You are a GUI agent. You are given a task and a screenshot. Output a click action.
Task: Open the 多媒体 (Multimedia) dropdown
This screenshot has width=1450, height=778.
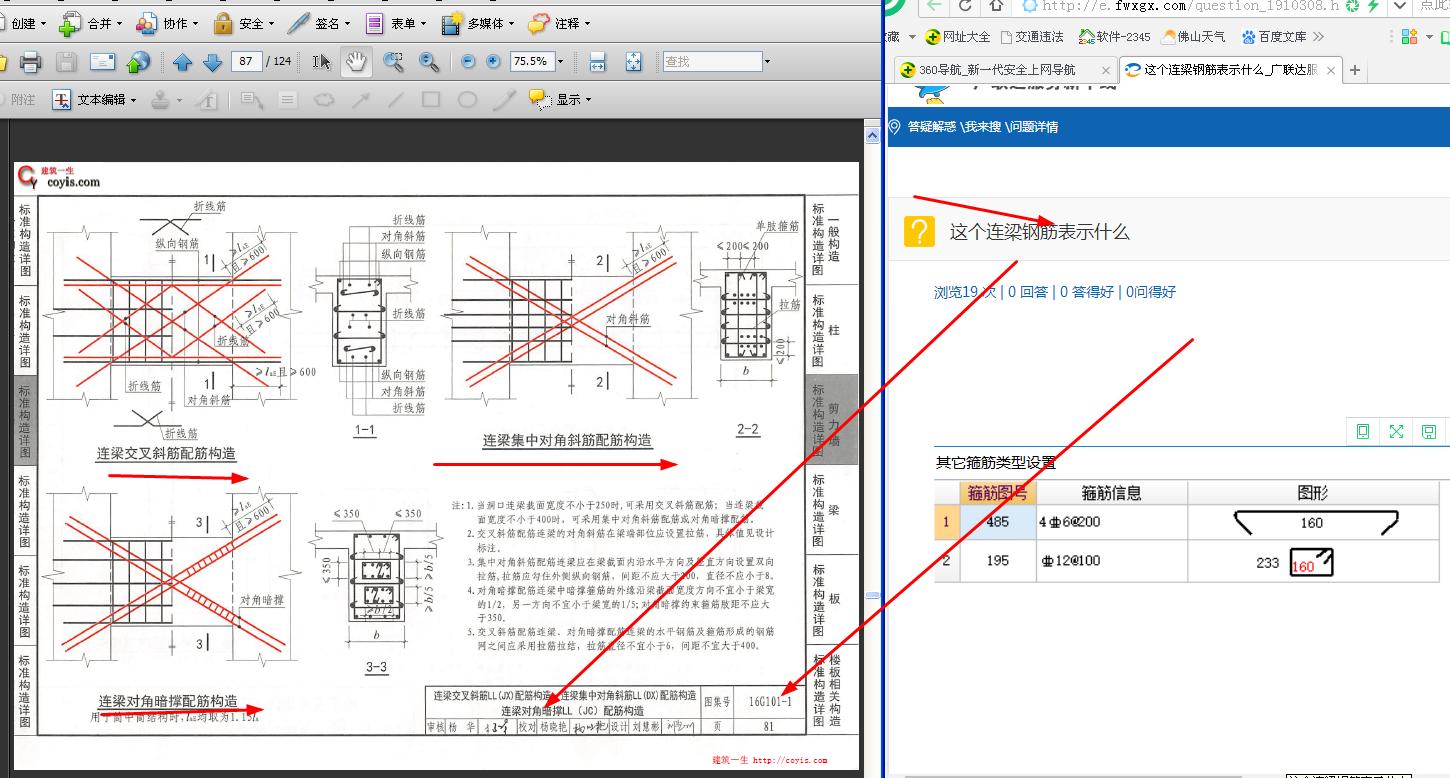point(478,23)
